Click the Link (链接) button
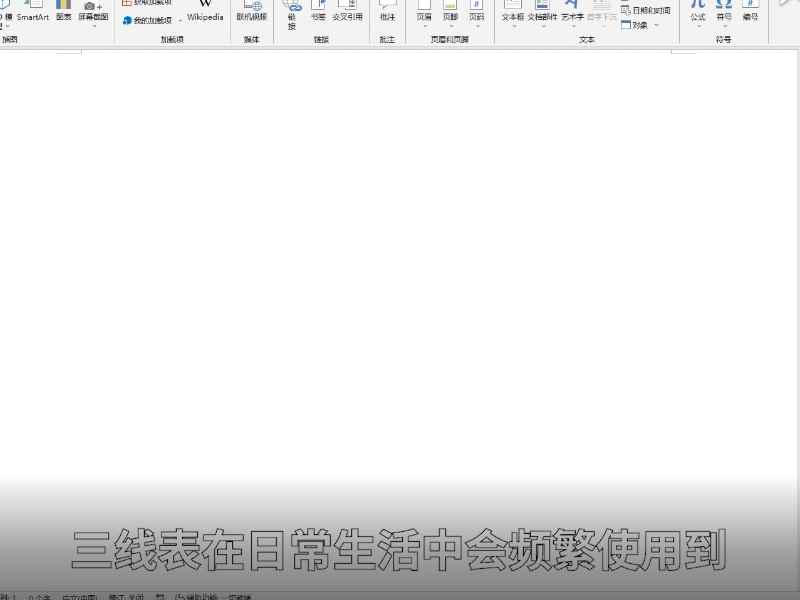This screenshot has width=800, height=600. (x=292, y=14)
